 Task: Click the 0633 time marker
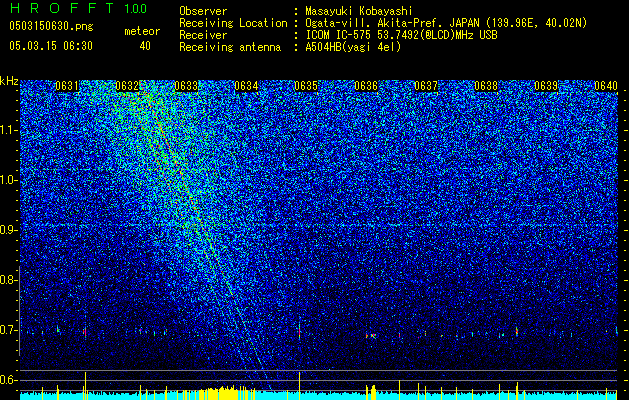(x=186, y=86)
